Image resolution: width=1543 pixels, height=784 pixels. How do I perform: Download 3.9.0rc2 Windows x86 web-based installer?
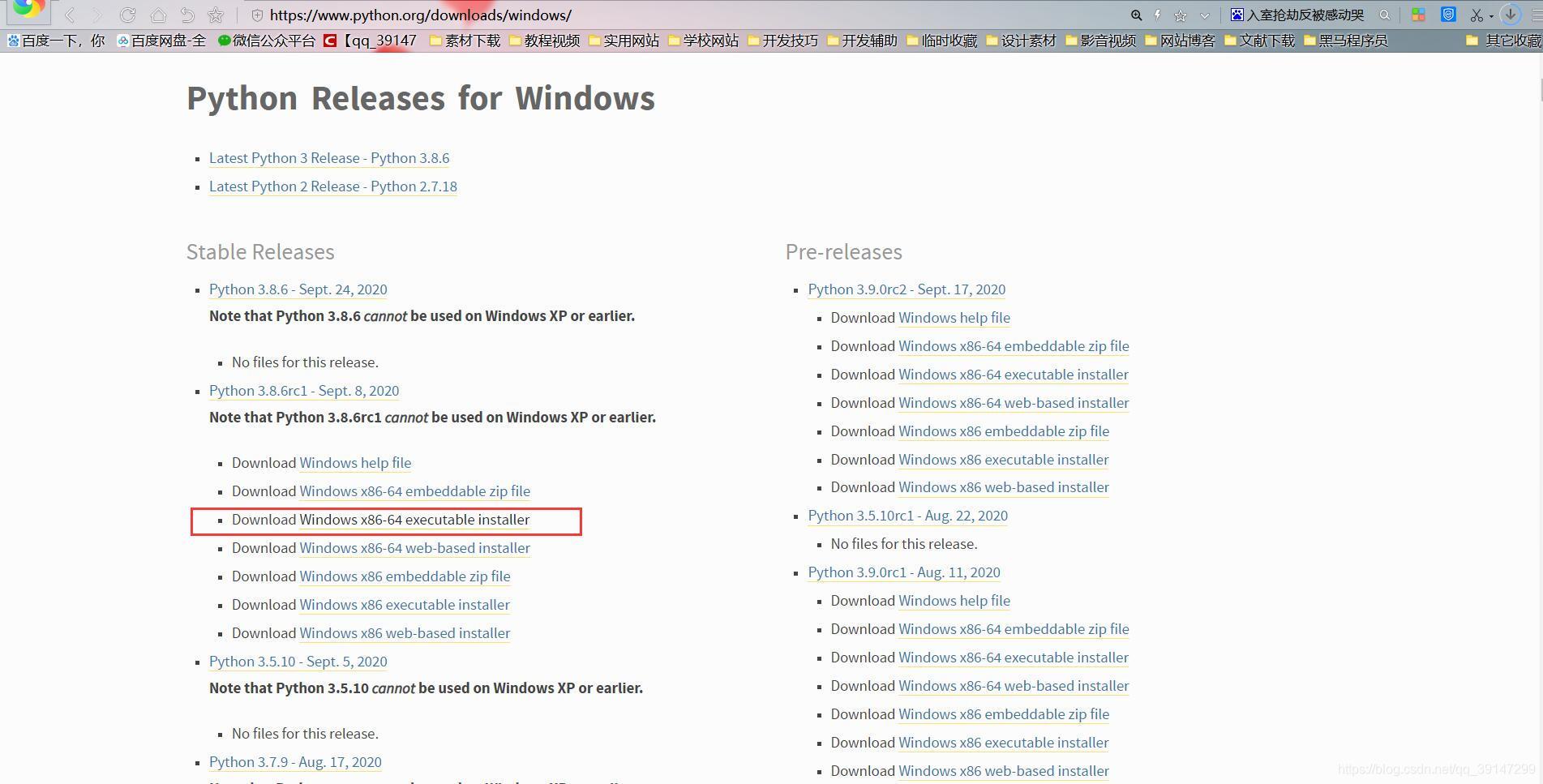(1004, 487)
